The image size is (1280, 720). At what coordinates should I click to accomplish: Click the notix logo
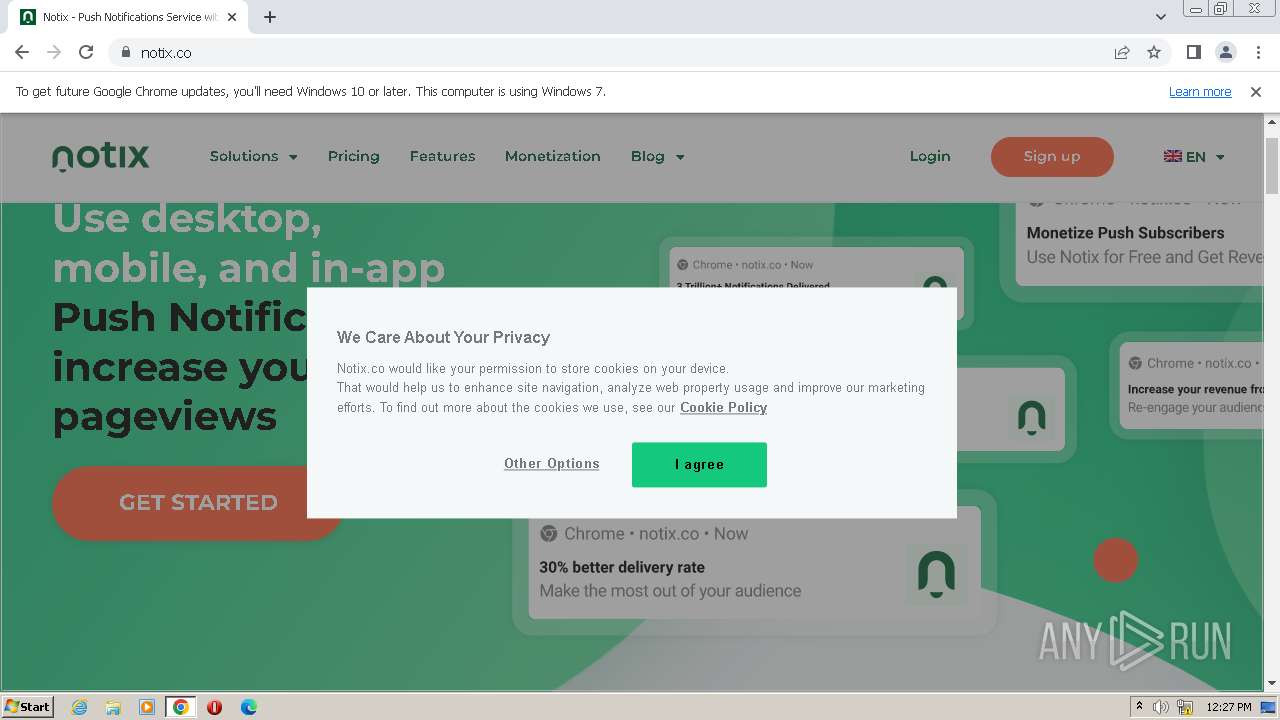100,157
